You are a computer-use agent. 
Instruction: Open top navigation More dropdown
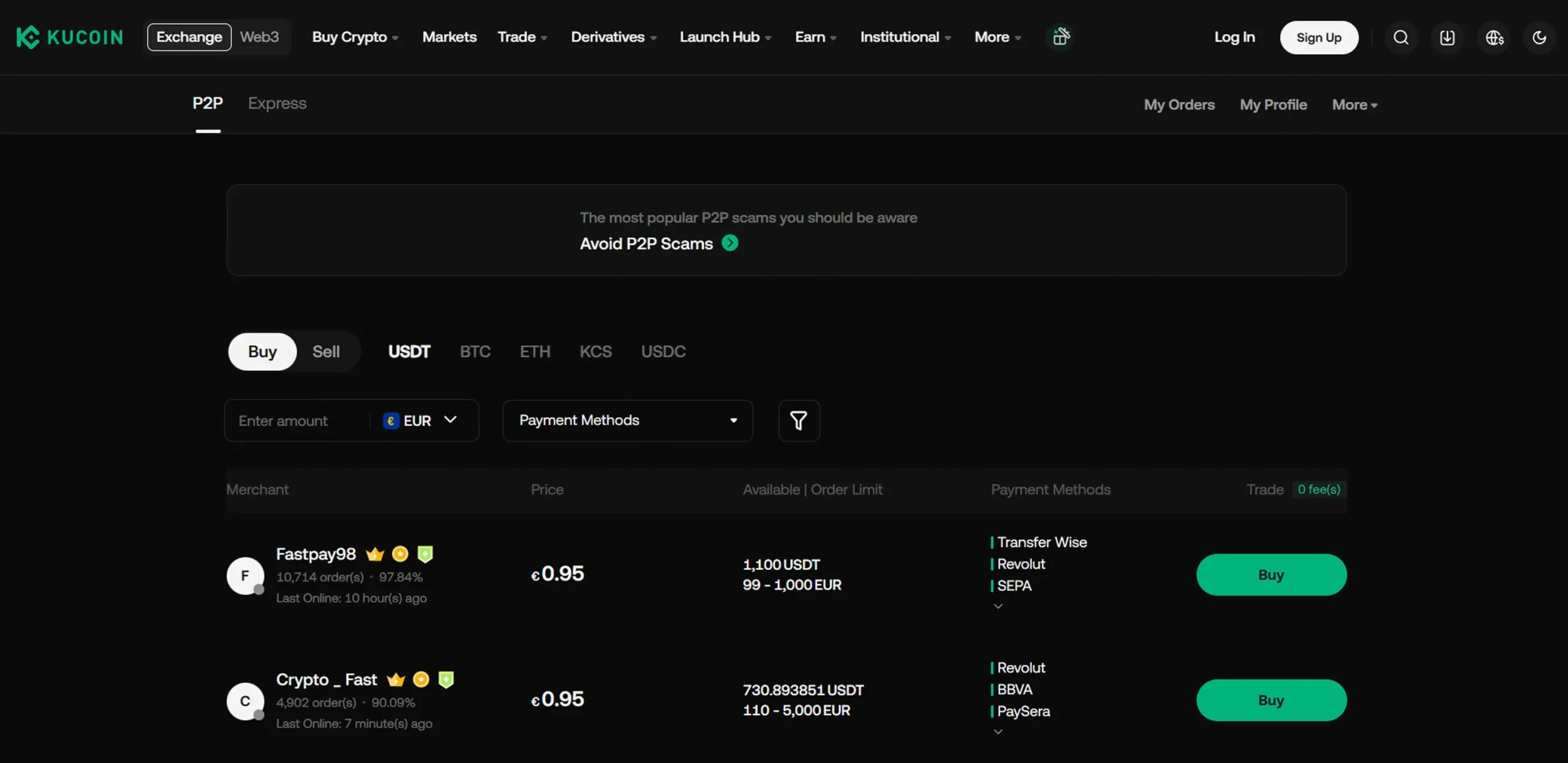pos(998,37)
